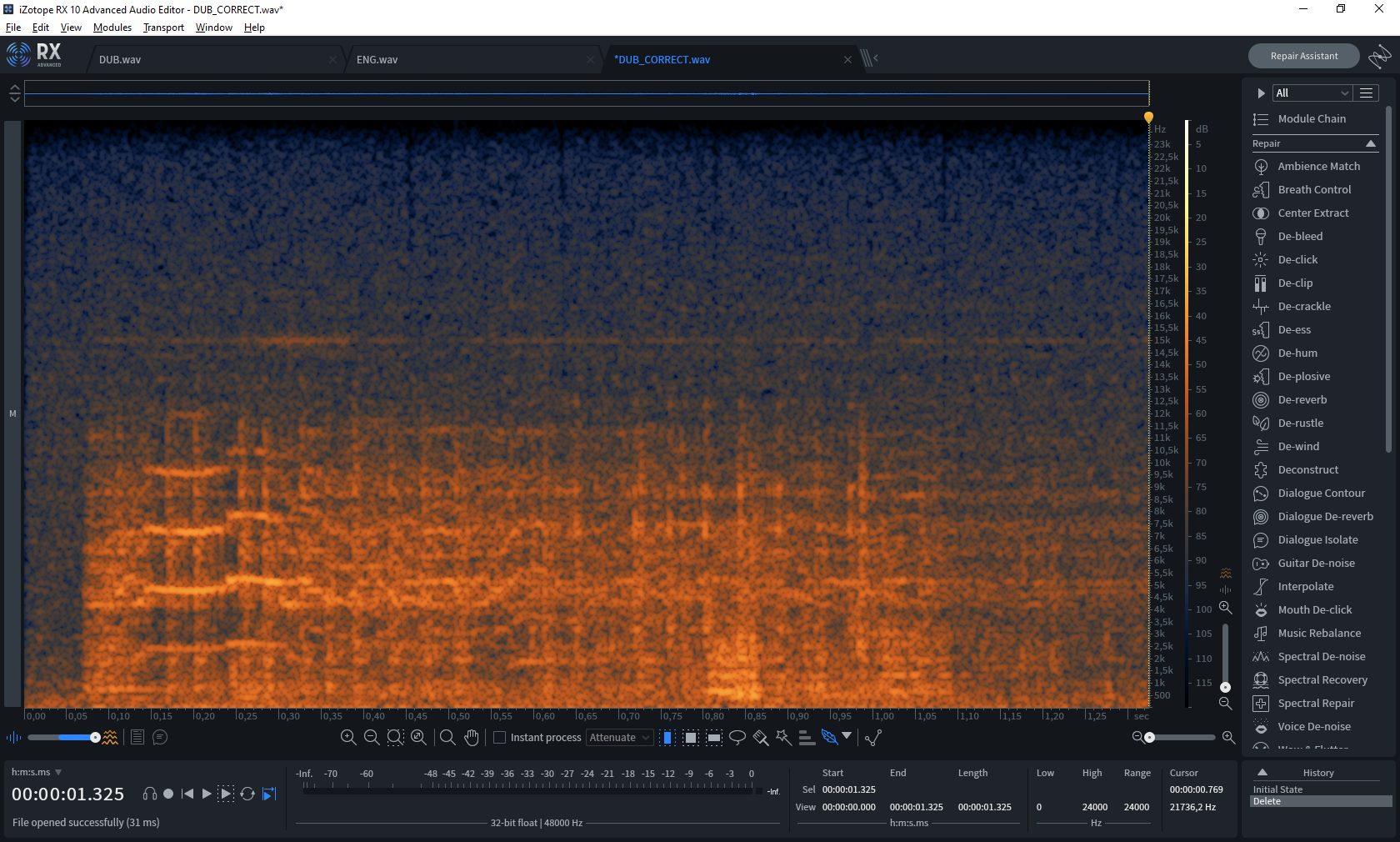This screenshot has height=842, width=1400.
Task: Toggle the time-frequency selection tool
Action: click(x=691, y=737)
